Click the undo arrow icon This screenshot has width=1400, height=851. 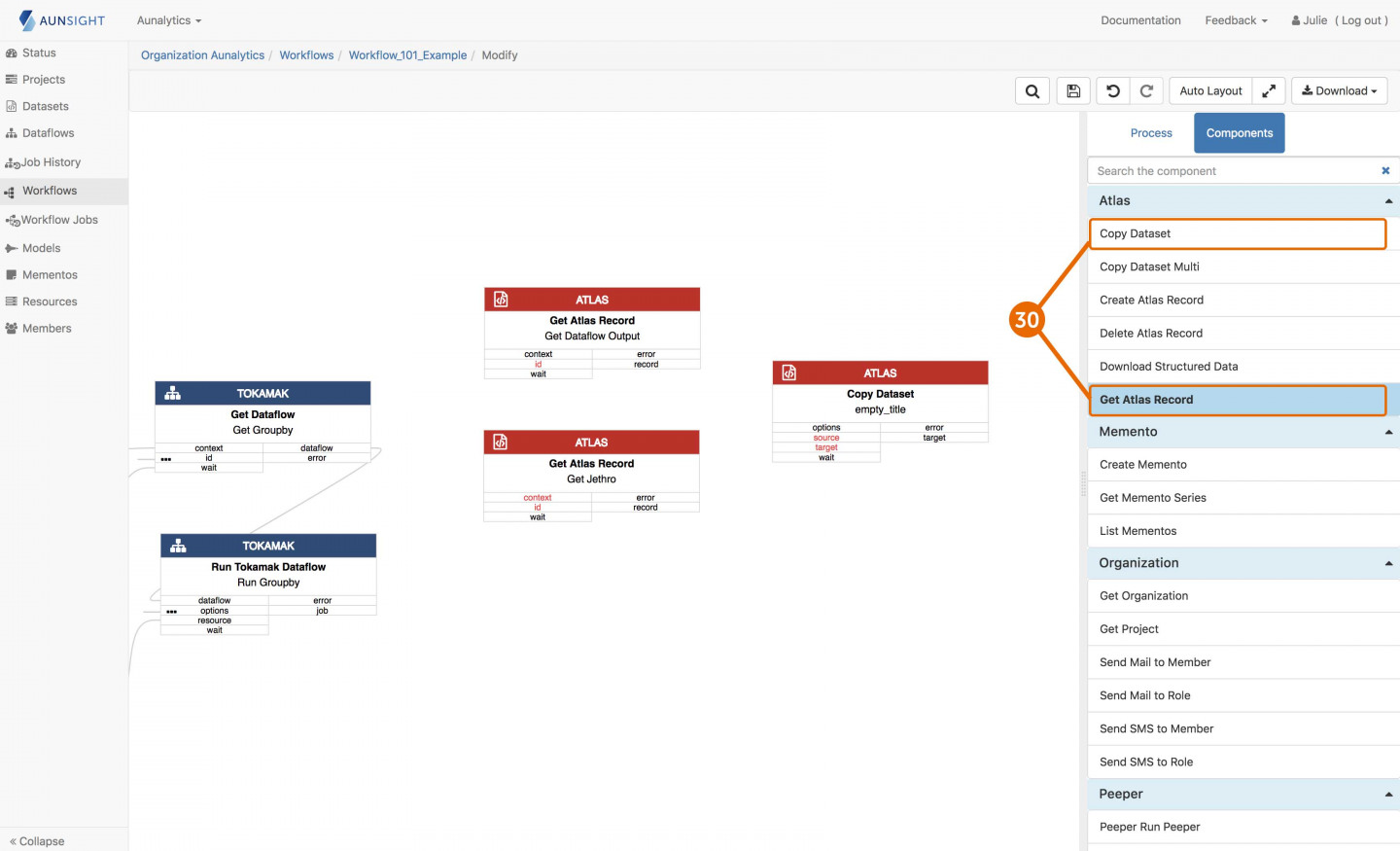(x=1113, y=91)
